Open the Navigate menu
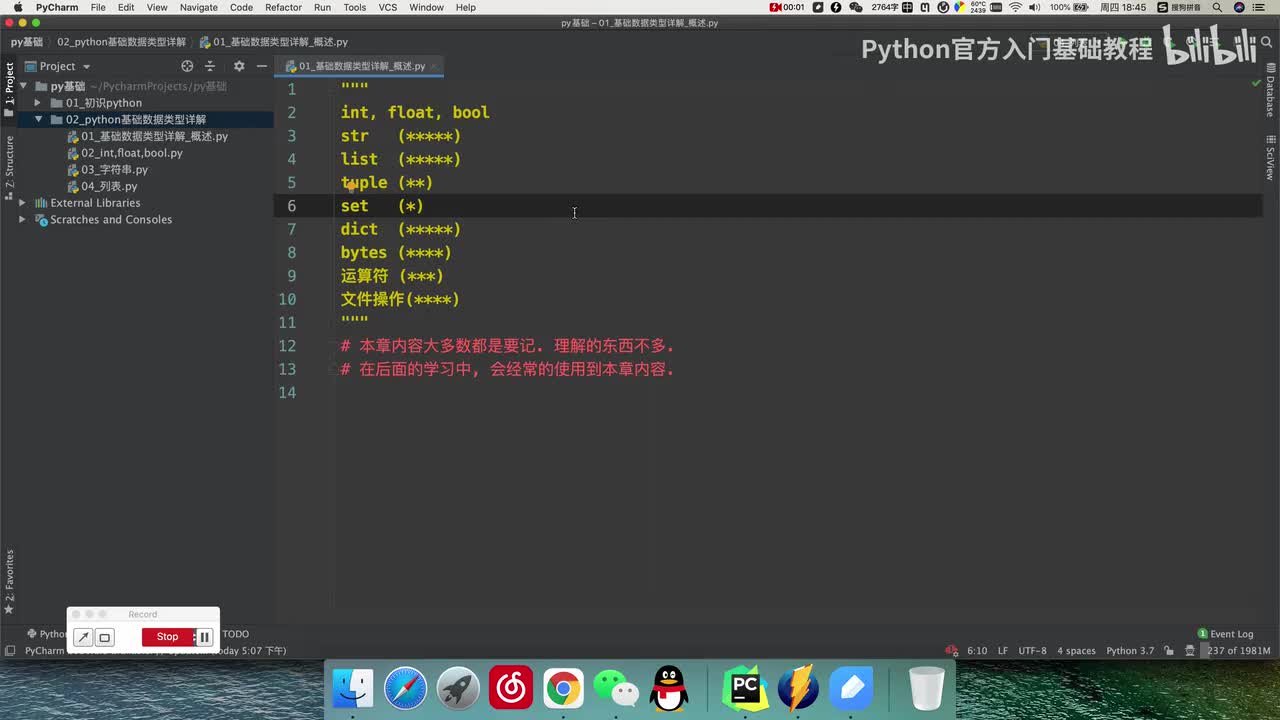The height and width of the screenshot is (720, 1280). [198, 7]
